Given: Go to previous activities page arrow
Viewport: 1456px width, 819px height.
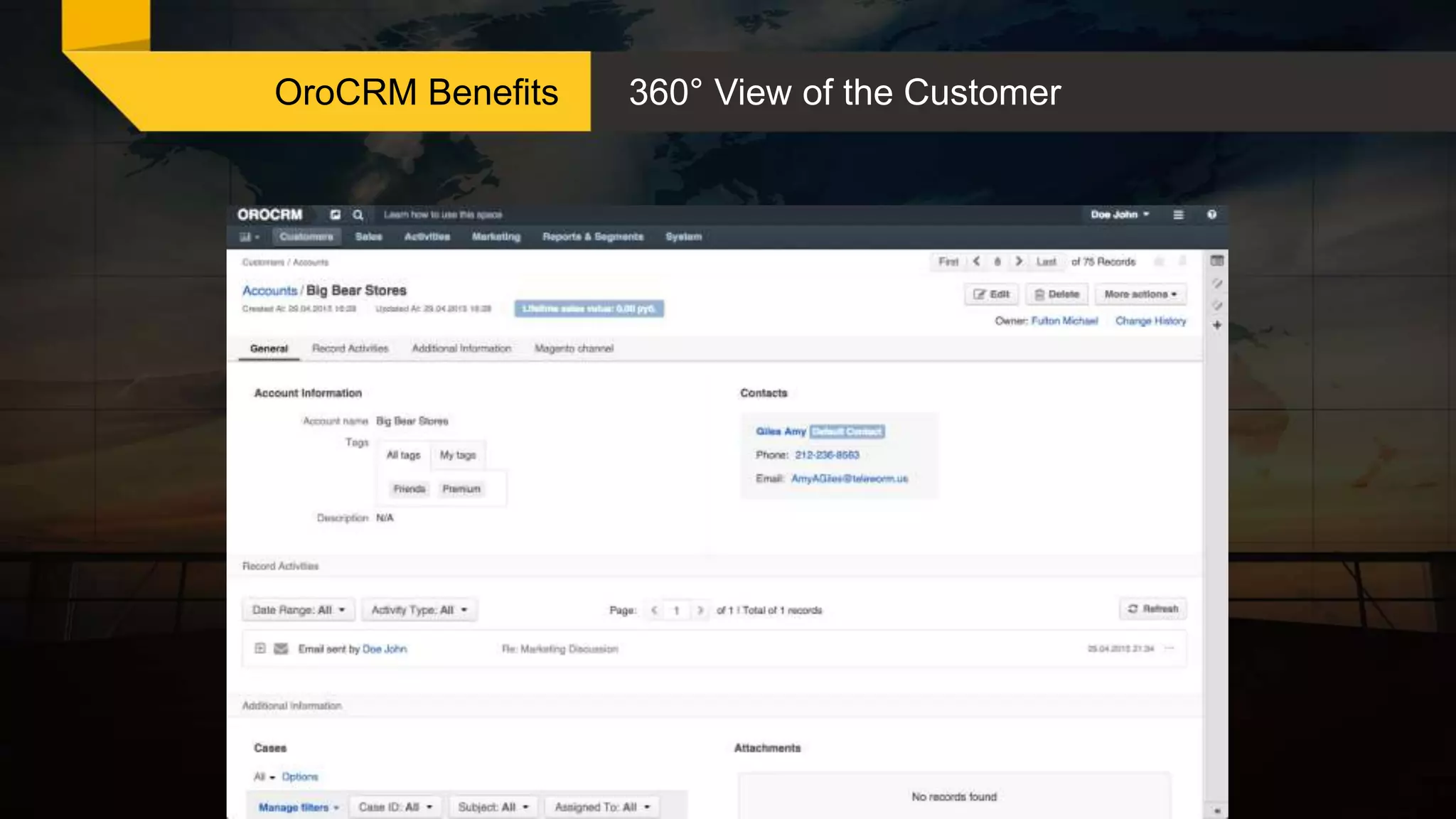Looking at the screenshot, I should [654, 610].
